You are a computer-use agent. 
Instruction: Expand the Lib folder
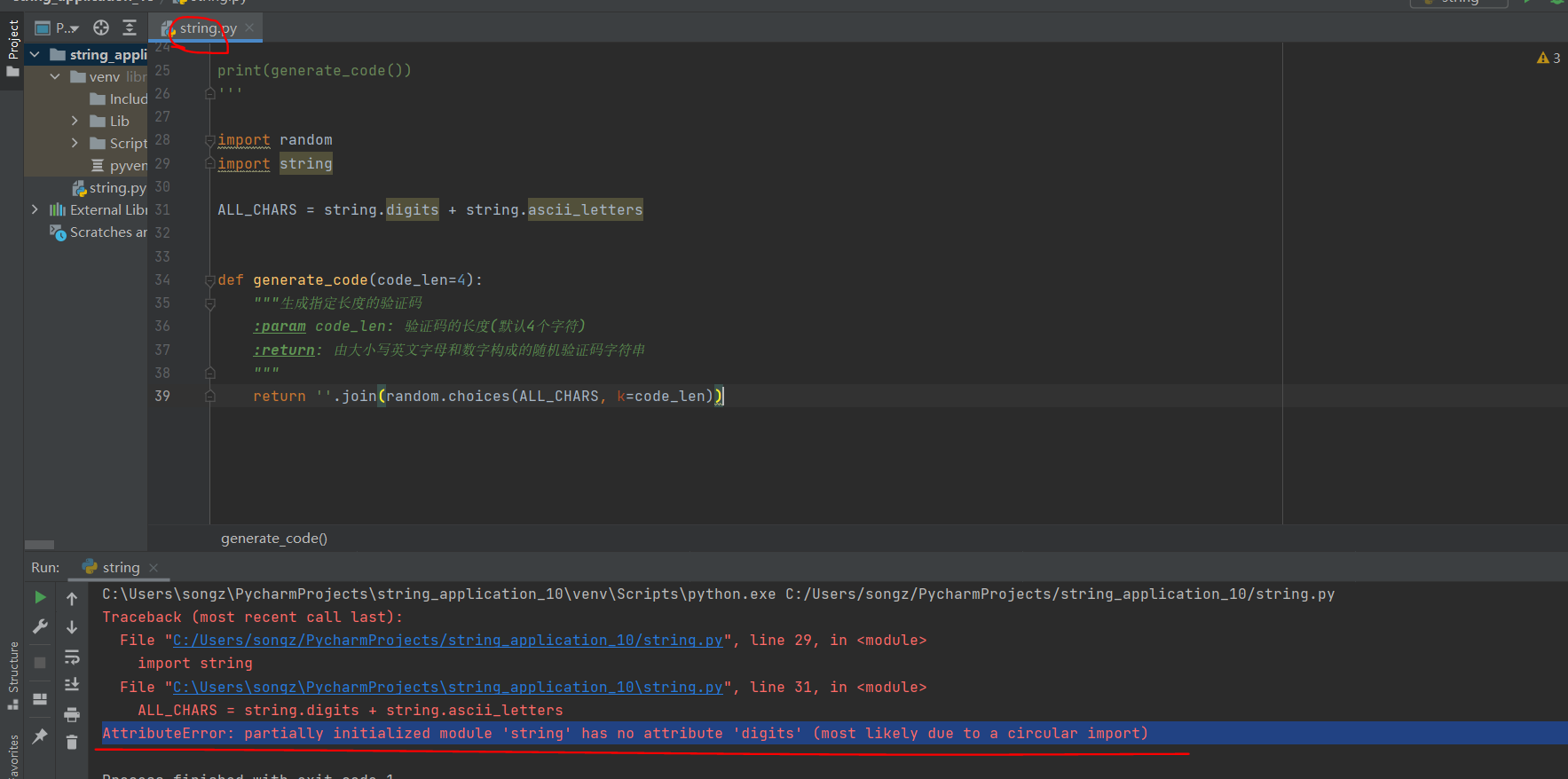[x=75, y=121]
